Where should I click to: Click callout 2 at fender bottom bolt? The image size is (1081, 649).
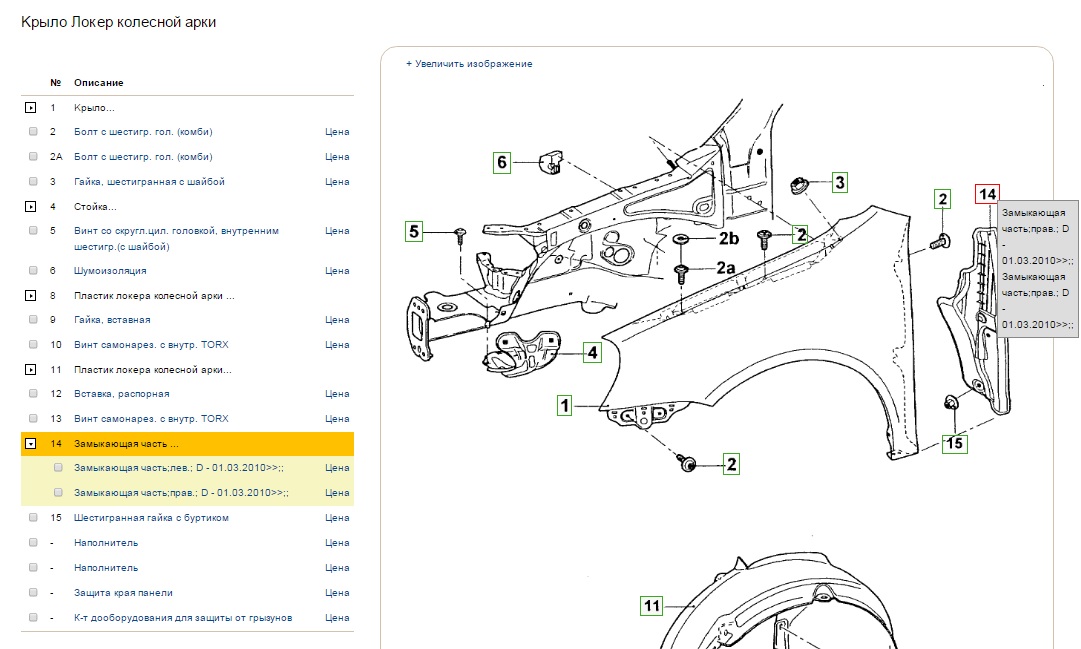pyautogui.click(x=731, y=464)
